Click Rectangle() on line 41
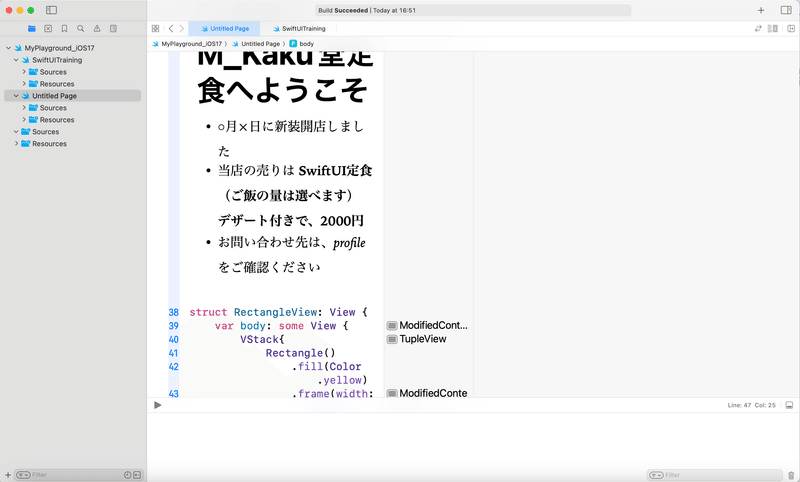This screenshot has height=482, width=800. click(x=301, y=353)
